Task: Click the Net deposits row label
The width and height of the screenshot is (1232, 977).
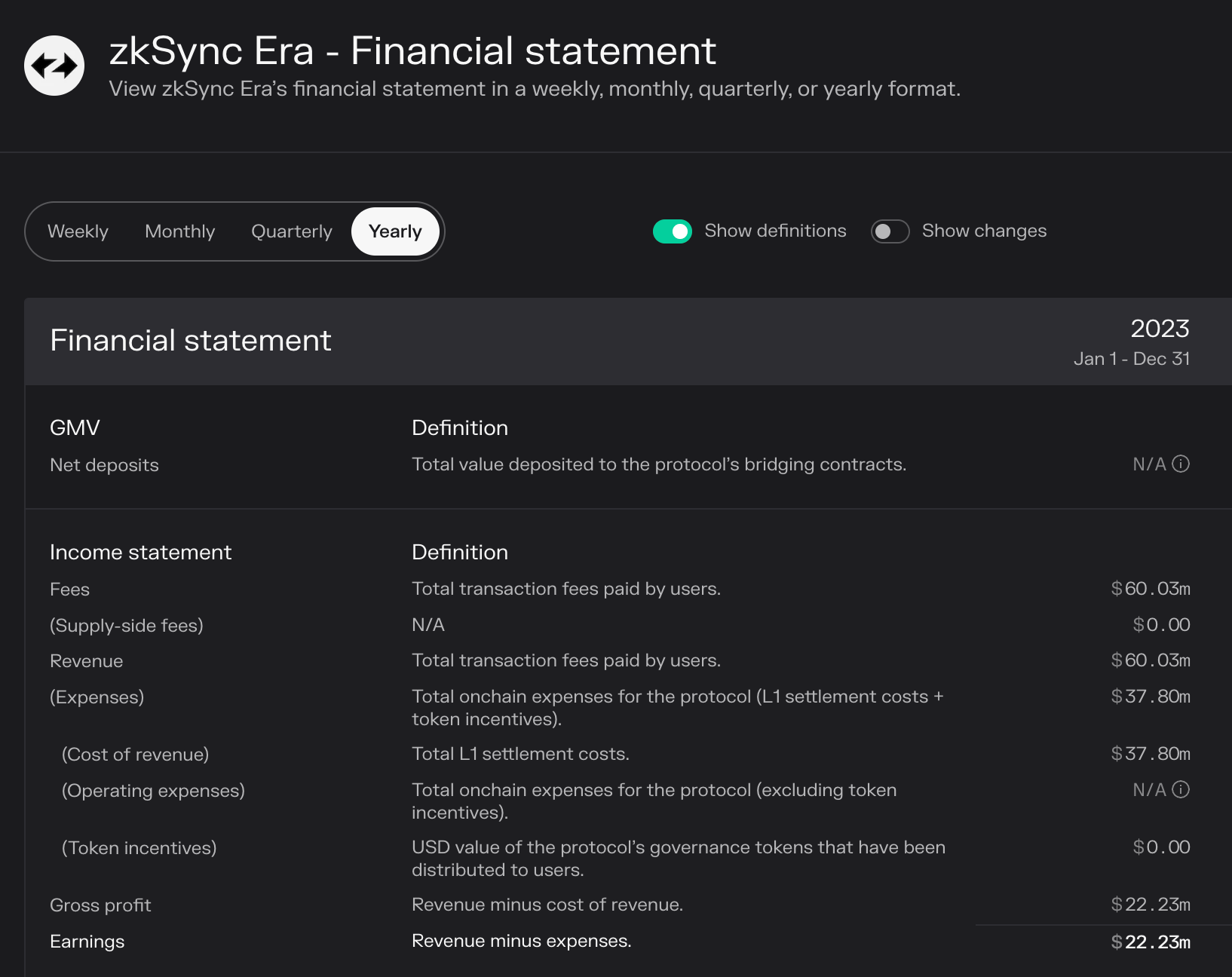Action: [104, 465]
